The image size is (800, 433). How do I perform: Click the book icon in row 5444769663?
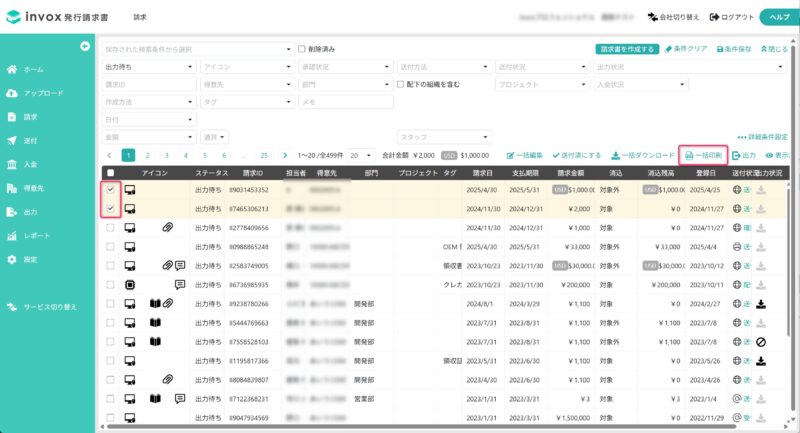tap(155, 322)
